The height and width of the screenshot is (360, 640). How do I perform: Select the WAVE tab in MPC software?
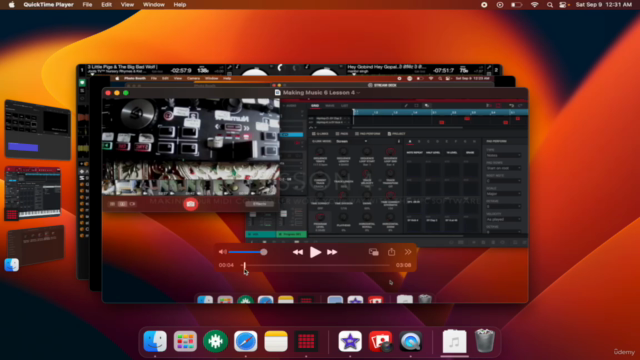click(x=330, y=106)
